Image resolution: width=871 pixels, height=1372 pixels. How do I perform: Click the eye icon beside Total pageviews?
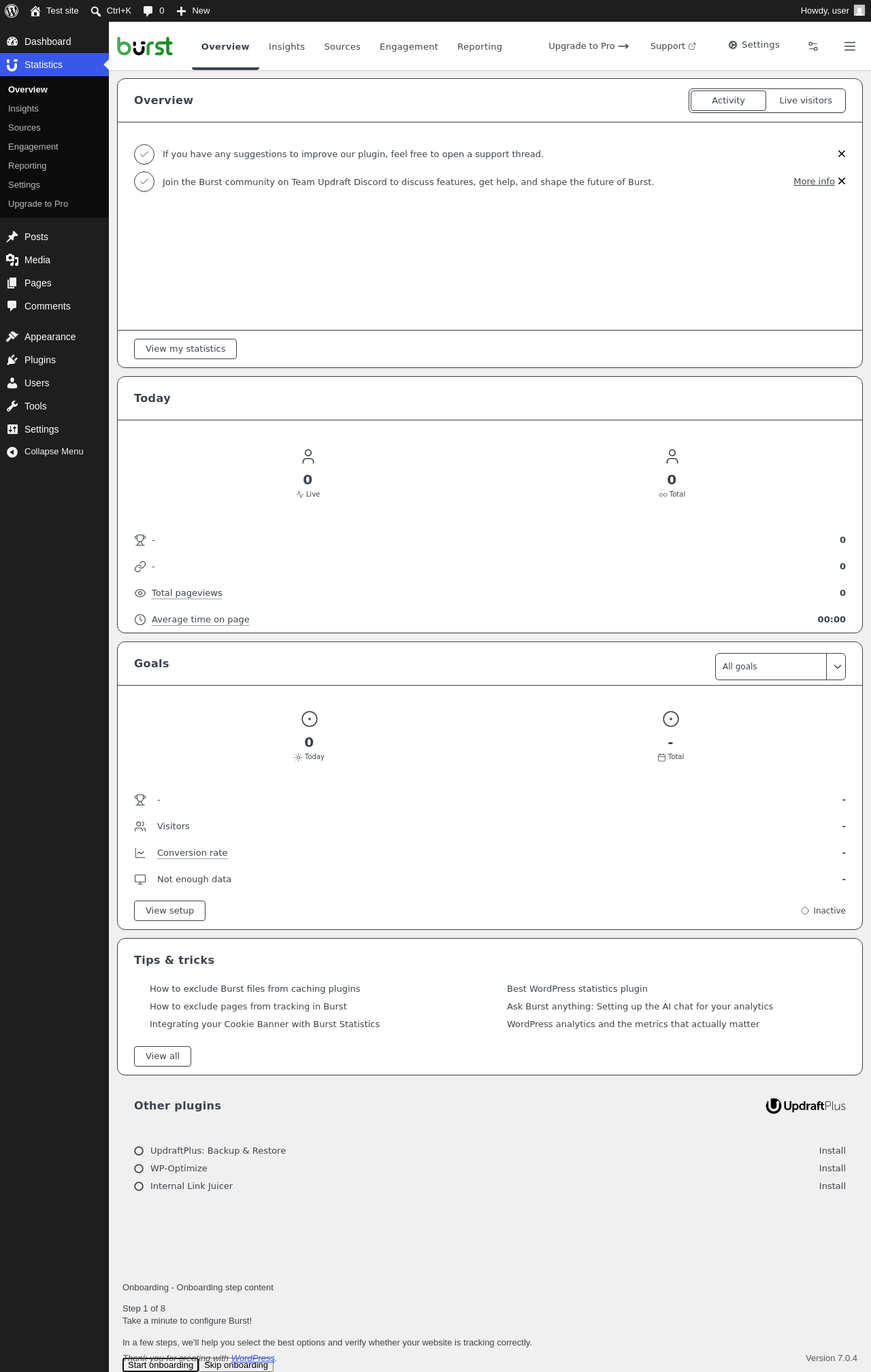tap(140, 593)
